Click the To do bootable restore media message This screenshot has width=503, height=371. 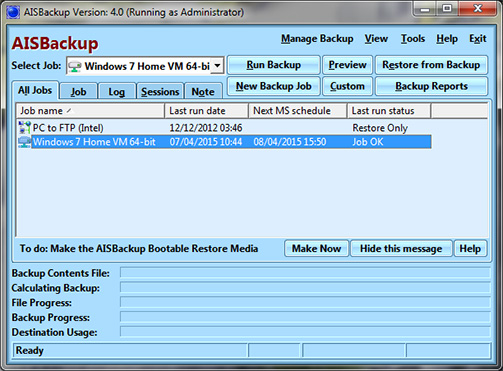[139, 249]
